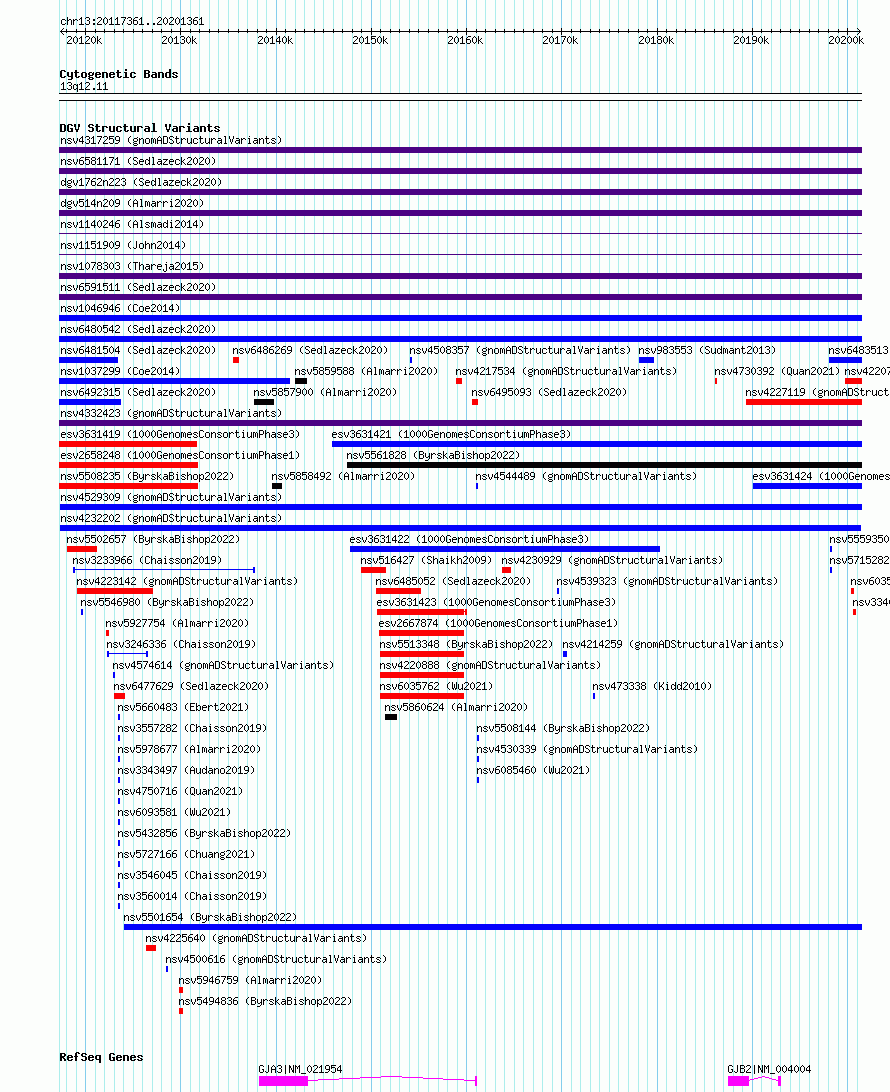
Task: Select esv3631419 1000GenomesConsortiumPhase3 label
Action: click(x=180, y=434)
